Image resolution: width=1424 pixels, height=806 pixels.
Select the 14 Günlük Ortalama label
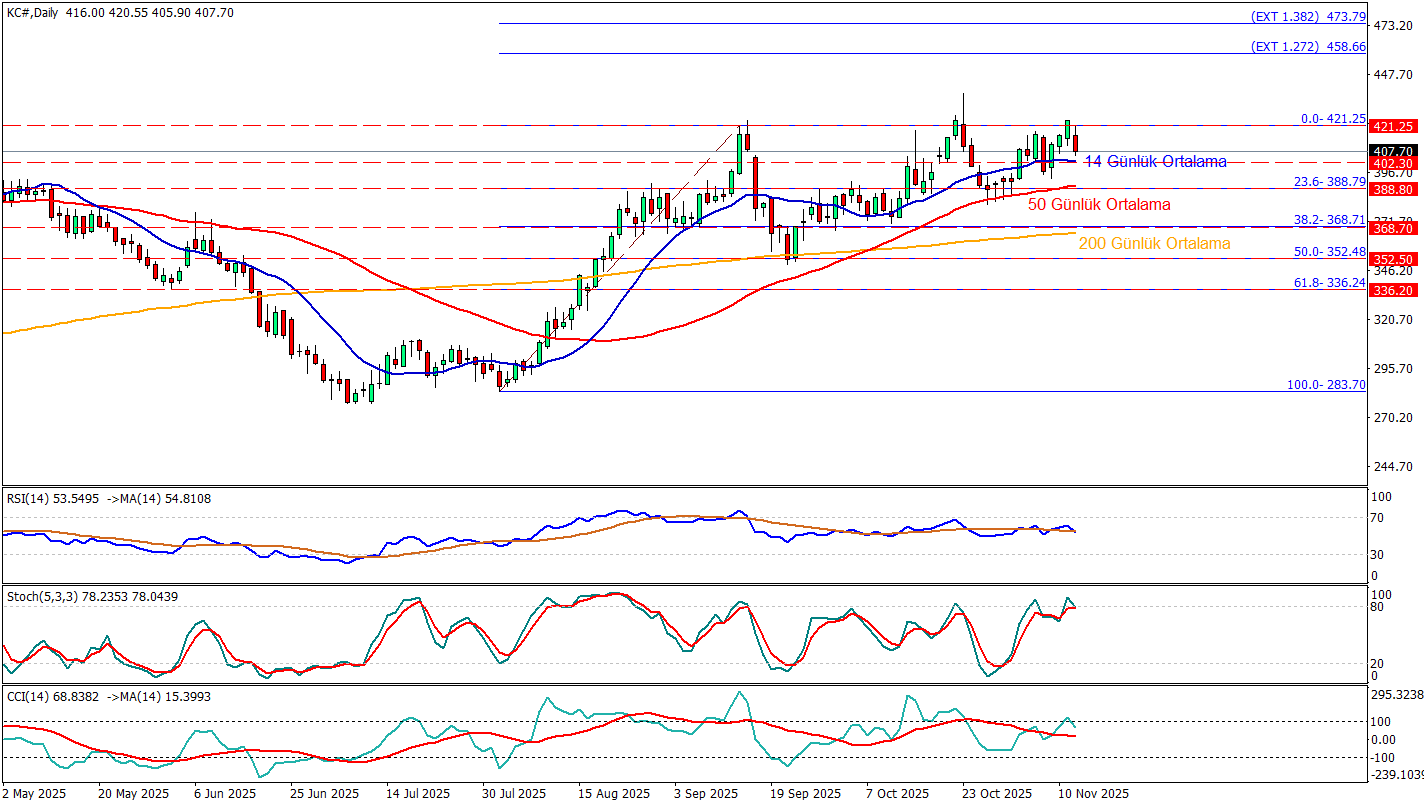click(1155, 161)
